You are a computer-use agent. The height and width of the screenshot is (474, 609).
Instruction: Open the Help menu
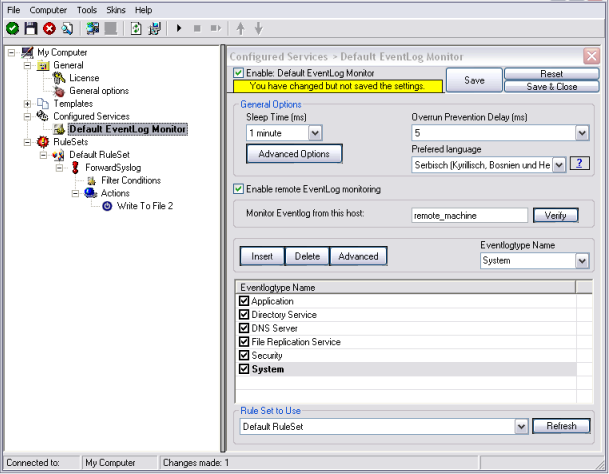[x=143, y=10]
